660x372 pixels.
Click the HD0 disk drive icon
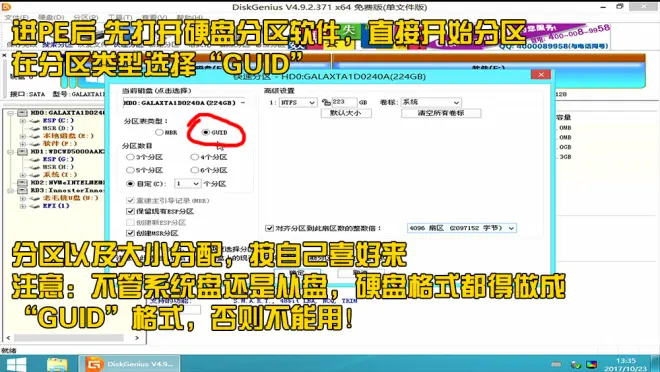point(22,113)
